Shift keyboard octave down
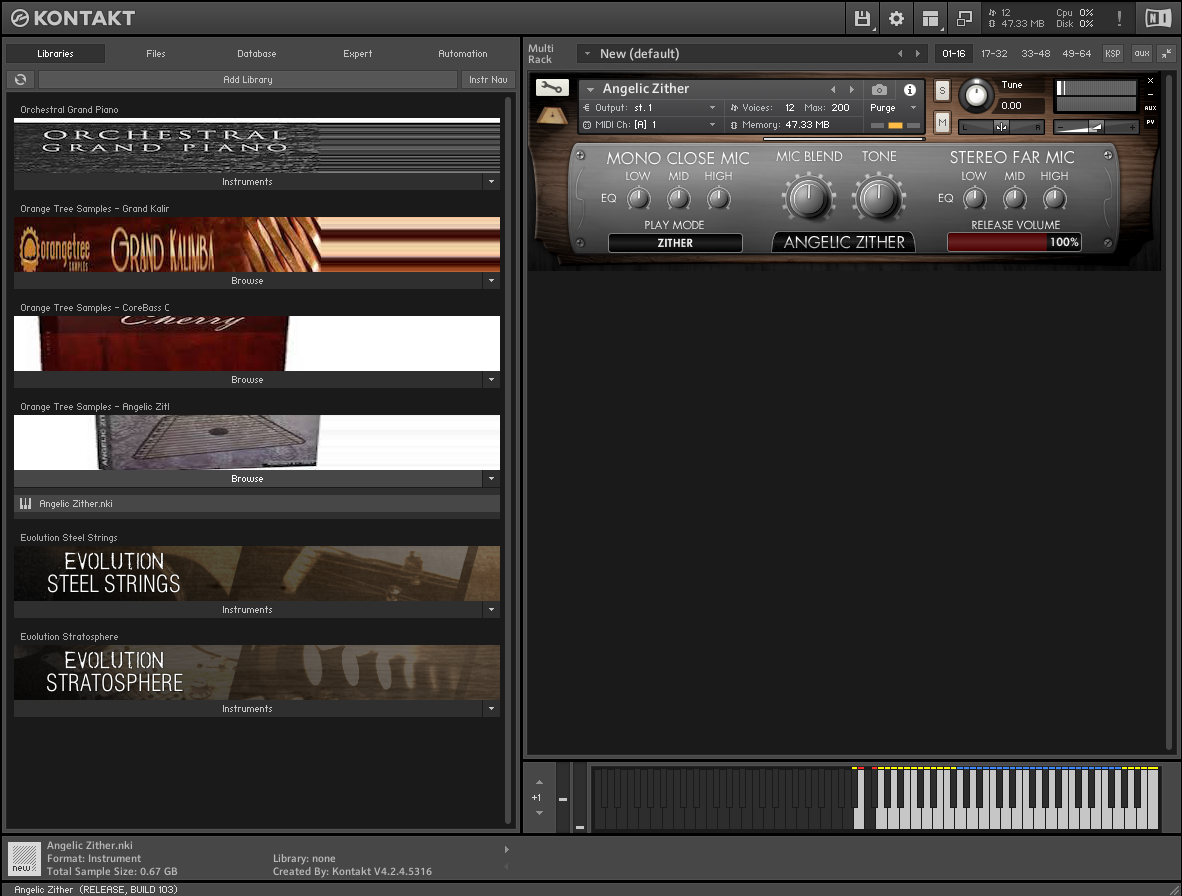The height and width of the screenshot is (896, 1182). tap(539, 812)
